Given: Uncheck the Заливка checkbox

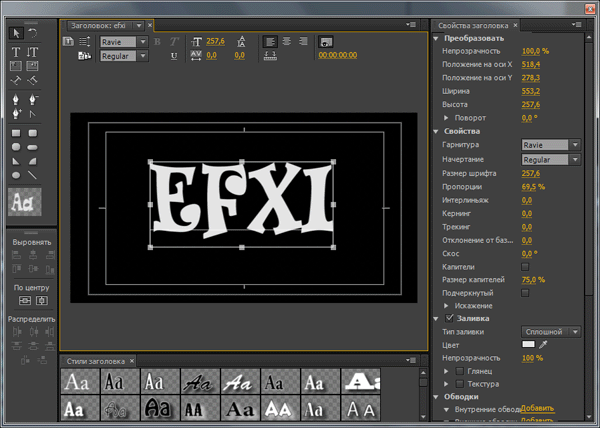Looking at the screenshot, I should click(449, 318).
